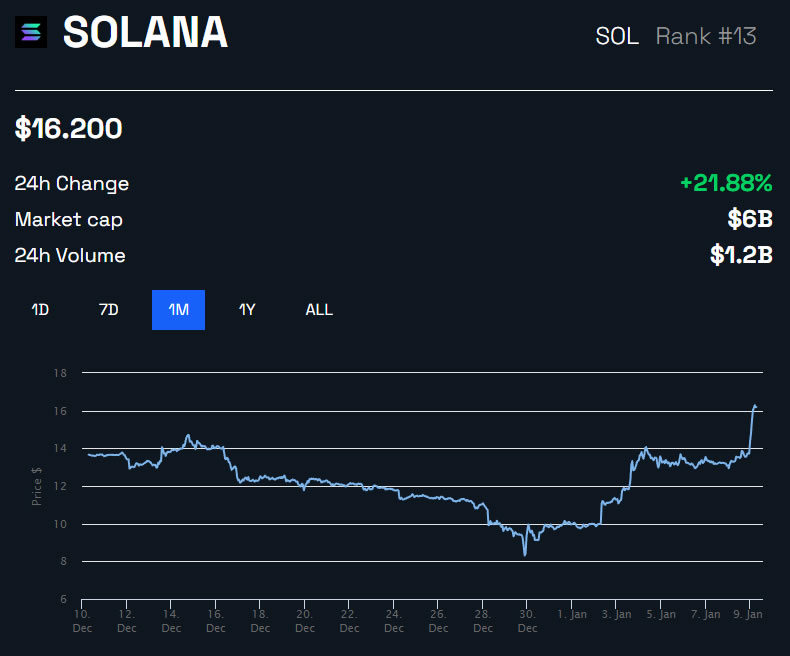This screenshot has height=656, width=790.
Task: Select the 1D time range tab
Action: [40, 309]
